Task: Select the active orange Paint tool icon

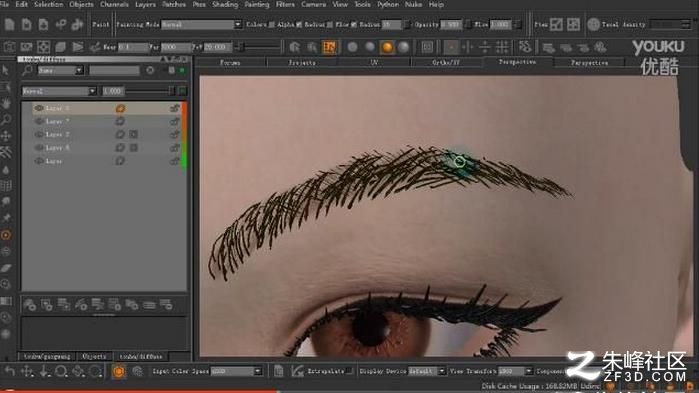Action: [x=6, y=235]
